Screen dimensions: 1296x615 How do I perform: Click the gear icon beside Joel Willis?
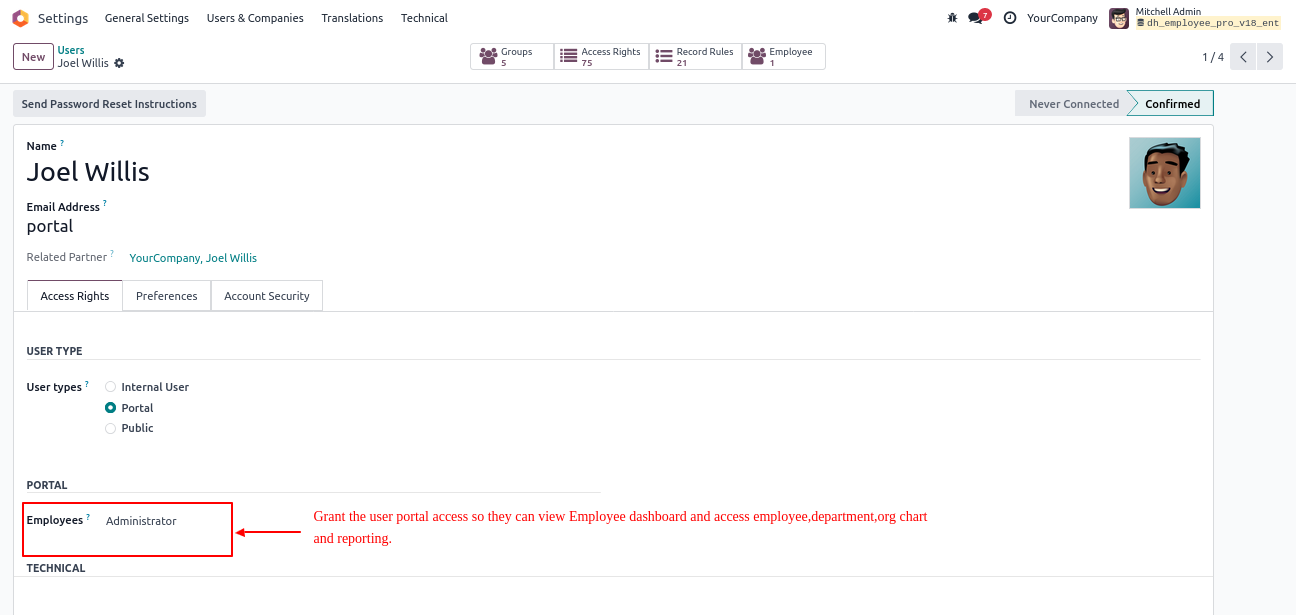[x=120, y=63]
